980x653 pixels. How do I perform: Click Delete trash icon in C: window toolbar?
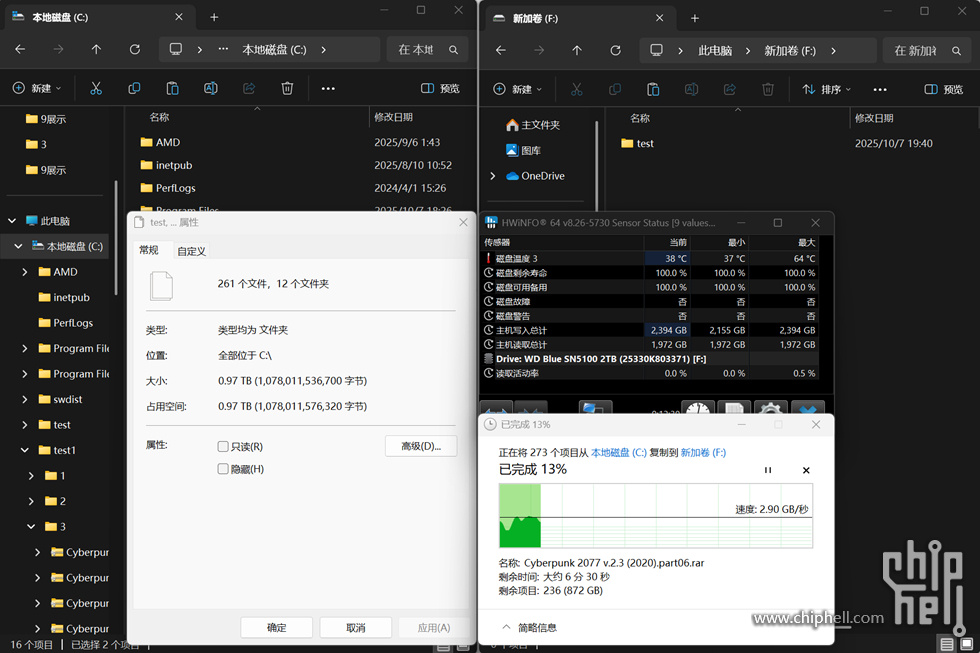(287, 88)
